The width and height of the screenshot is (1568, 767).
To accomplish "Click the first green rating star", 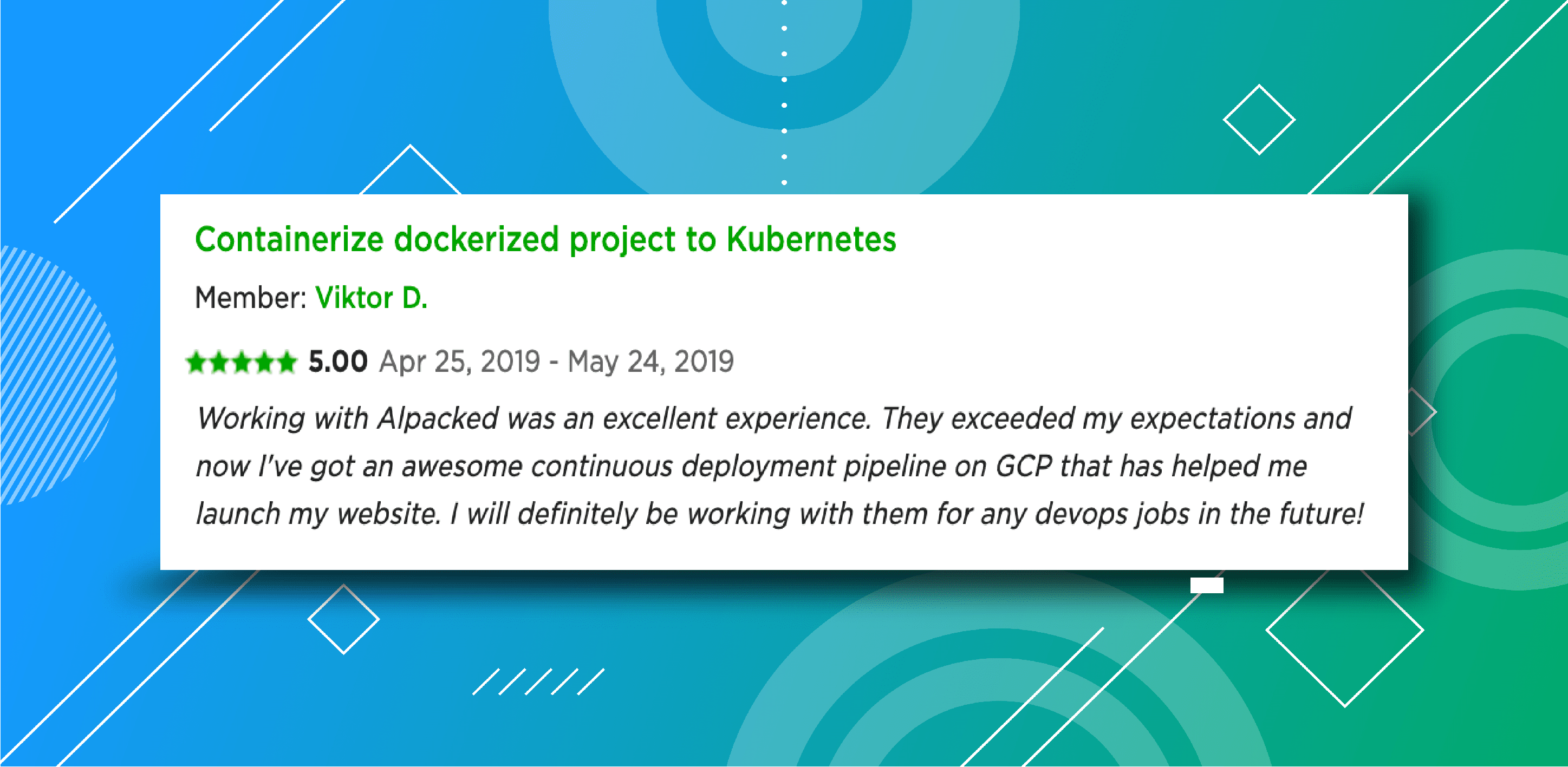I will [197, 363].
